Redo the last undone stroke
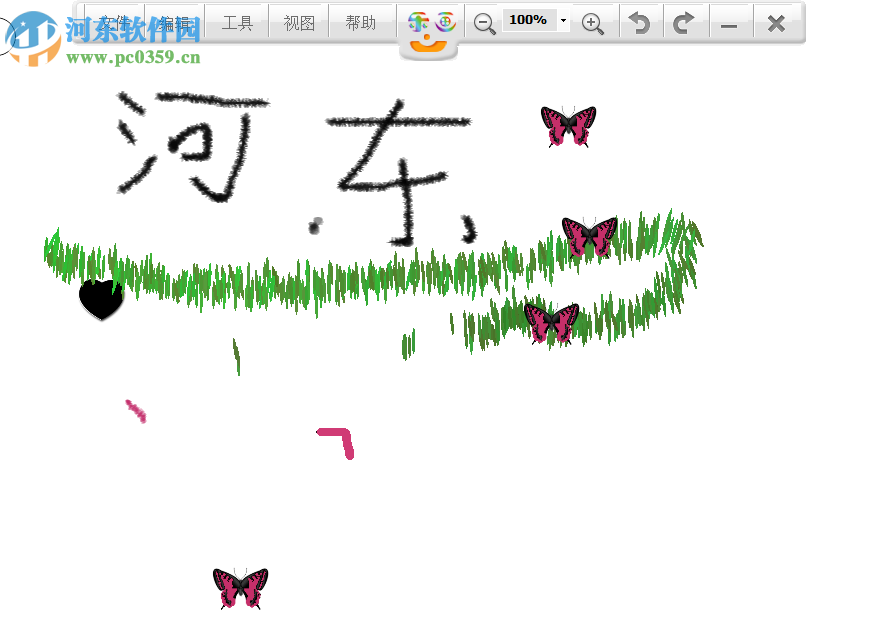Viewport: 894px width, 627px height. (684, 23)
